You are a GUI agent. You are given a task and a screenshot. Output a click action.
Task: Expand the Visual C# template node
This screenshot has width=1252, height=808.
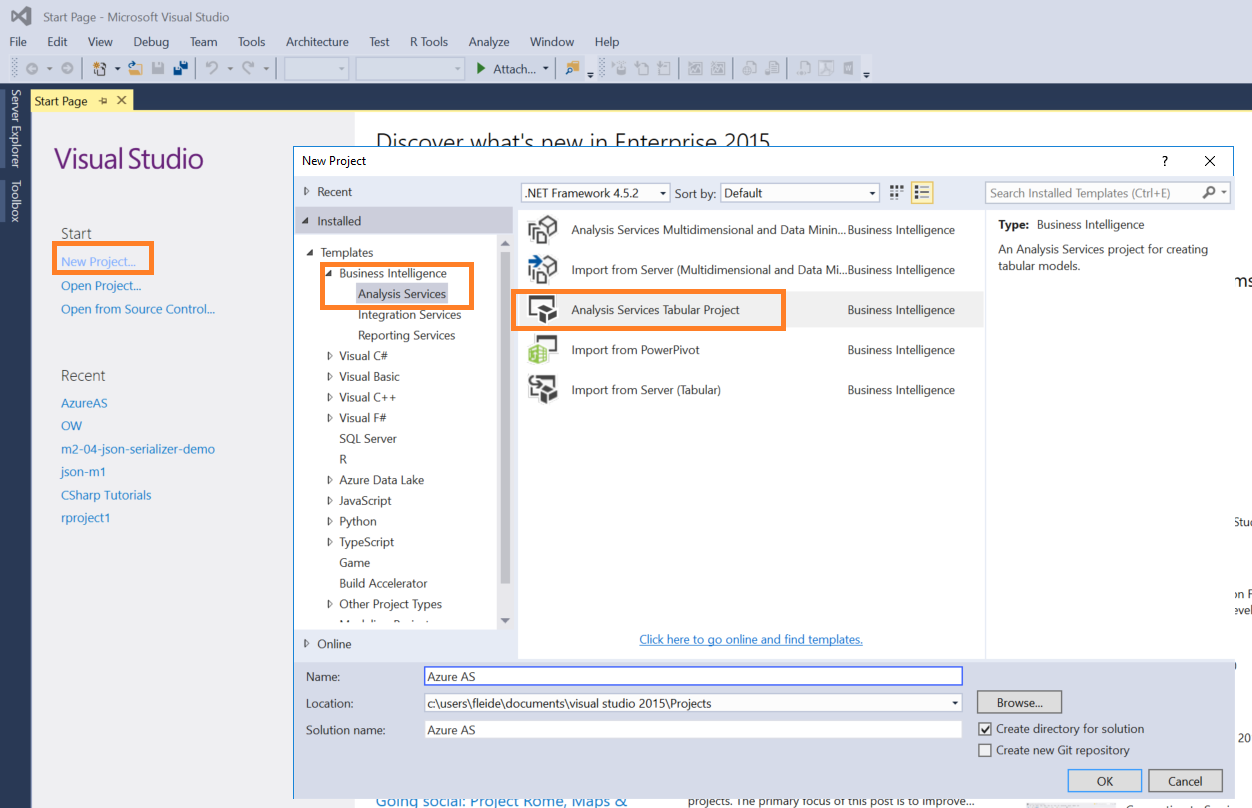pyautogui.click(x=330, y=356)
